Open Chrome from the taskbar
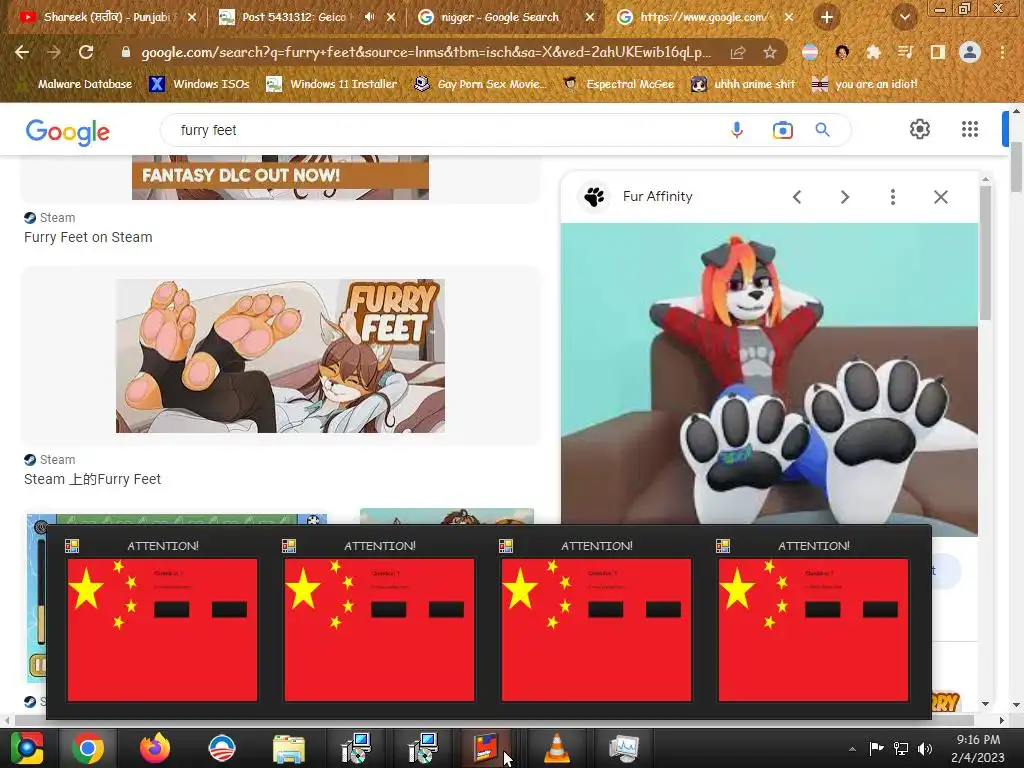This screenshot has width=1024, height=768. pyautogui.click(x=88, y=748)
